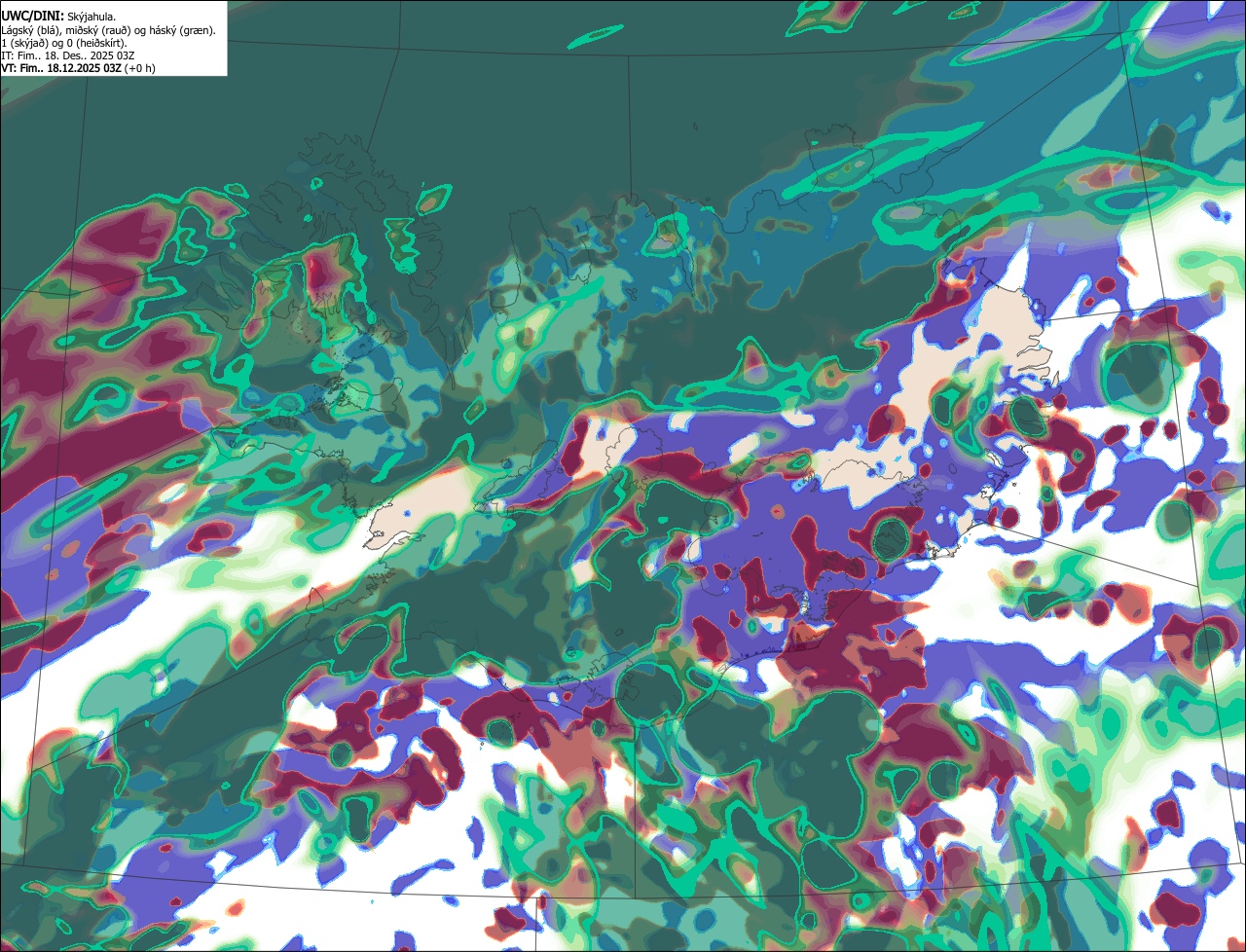
Task: Click the 'UWC/DINI: Skýjahula.' title line
Action: click(58, 17)
